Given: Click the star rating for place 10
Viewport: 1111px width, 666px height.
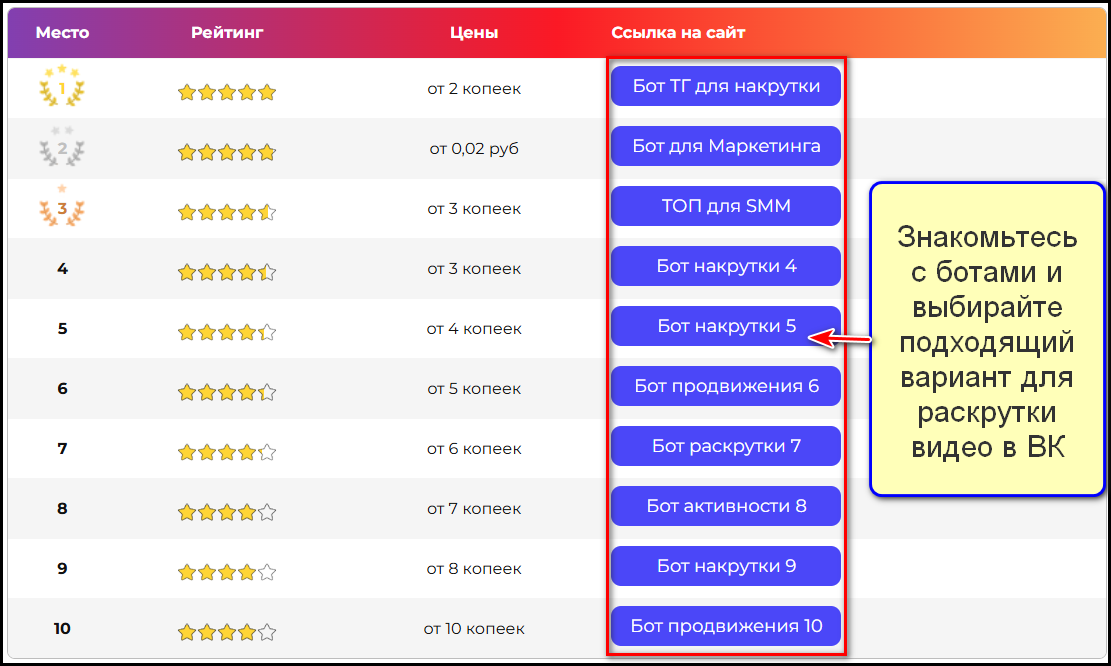Looking at the screenshot, I should tap(227, 632).
